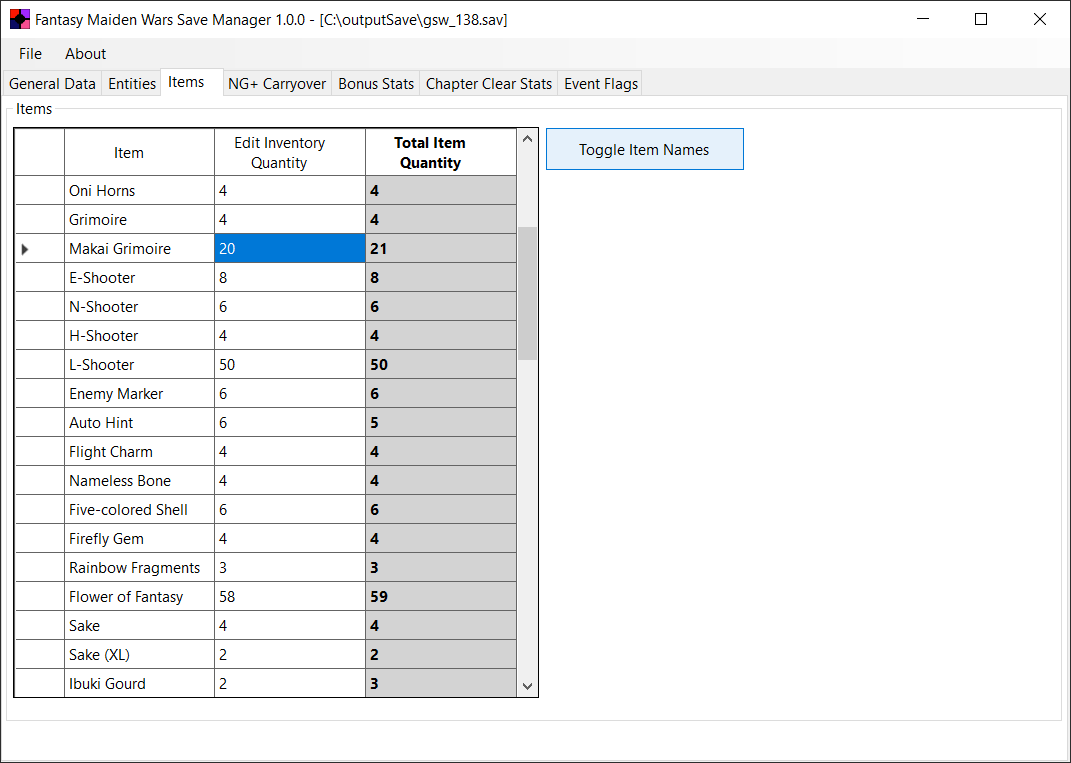This screenshot has width=1071, height=763.
Task: Click Makai Grimoire total quantity 21
Action: 441,249
